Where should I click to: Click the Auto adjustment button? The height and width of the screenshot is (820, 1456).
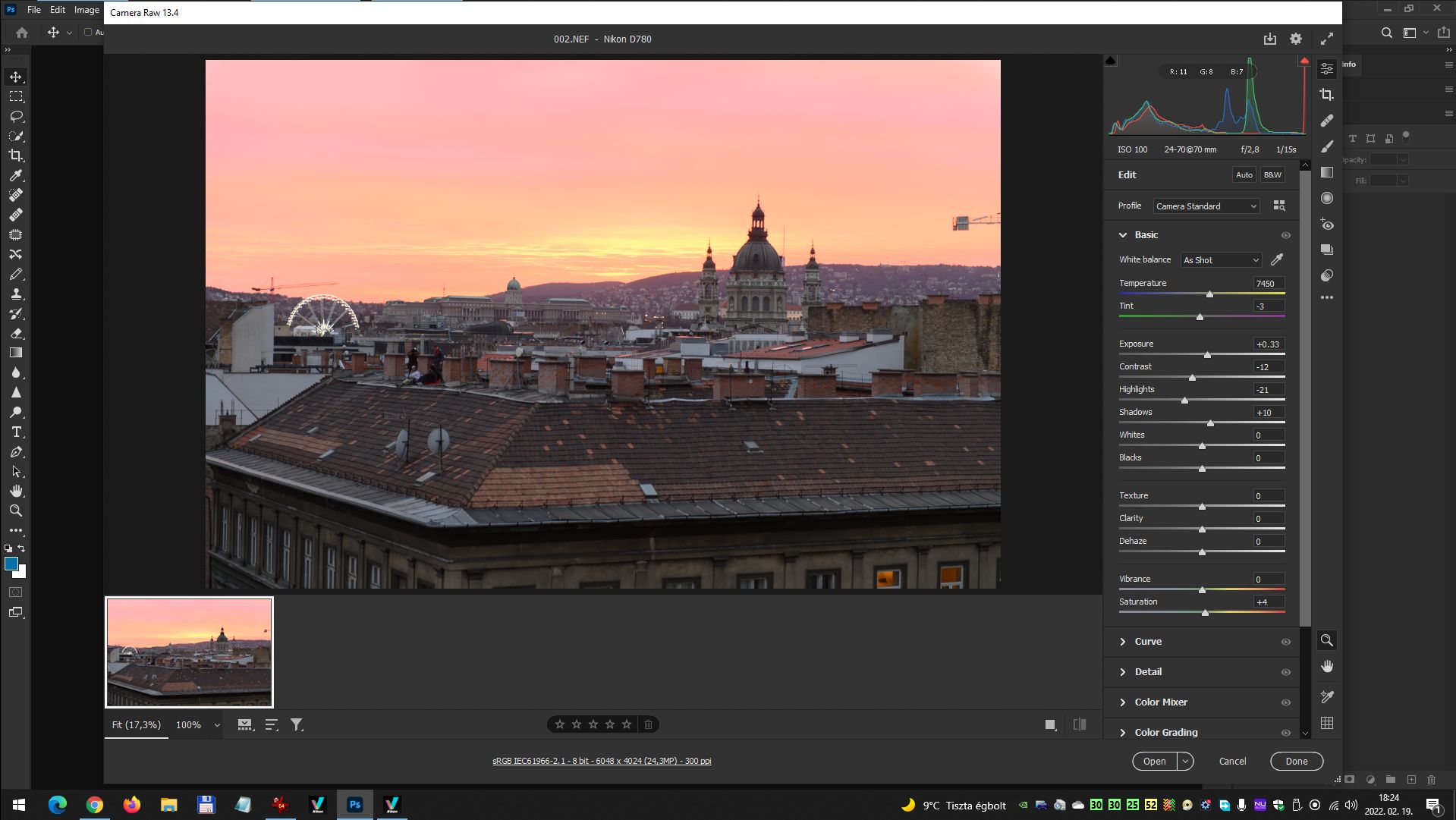coord(1244,174)
